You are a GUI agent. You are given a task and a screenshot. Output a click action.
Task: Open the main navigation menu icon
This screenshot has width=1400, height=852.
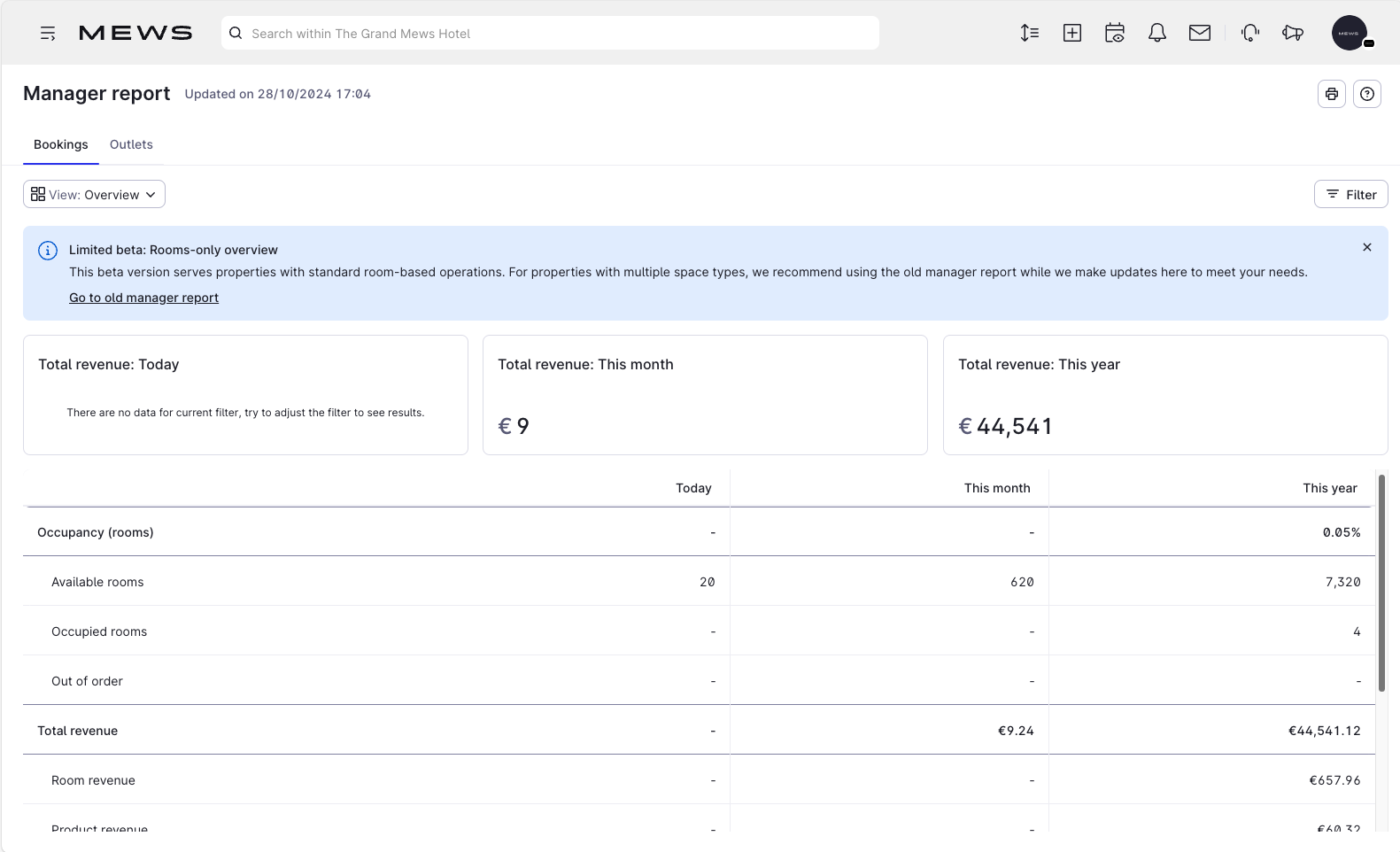(x=48, y=34)
